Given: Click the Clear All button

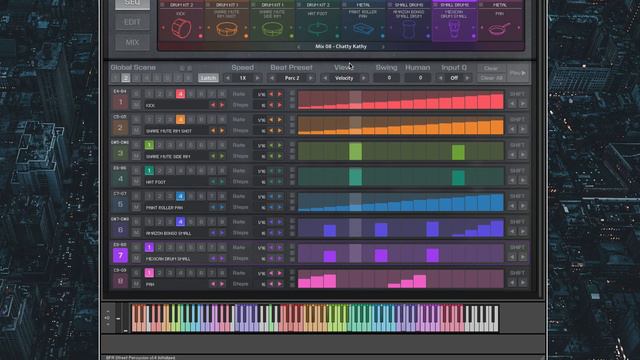Looking at the screenshot, I should 491,78.
